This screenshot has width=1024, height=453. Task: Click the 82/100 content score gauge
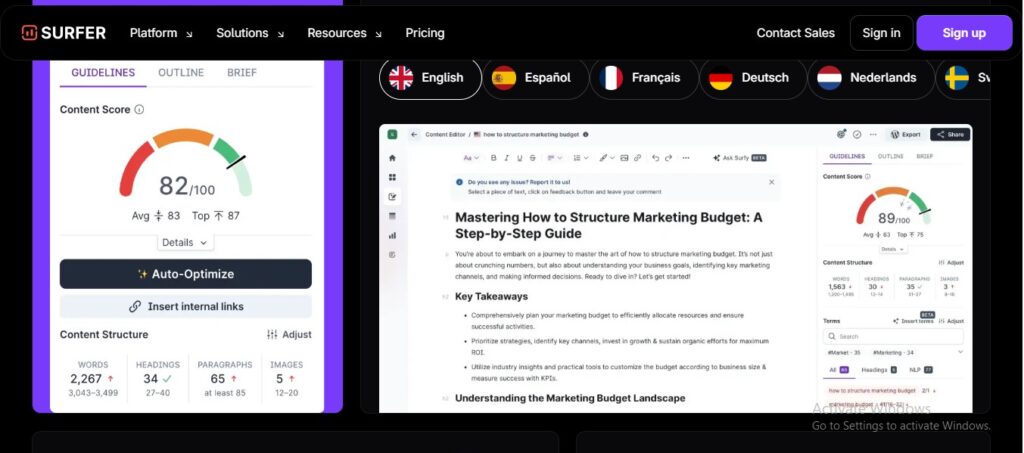tap(185, 163)
